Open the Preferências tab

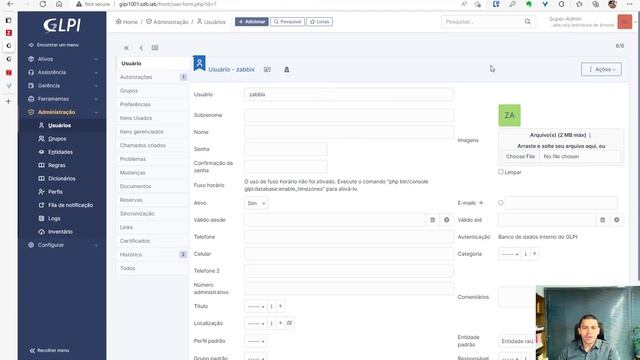(152, 104)
